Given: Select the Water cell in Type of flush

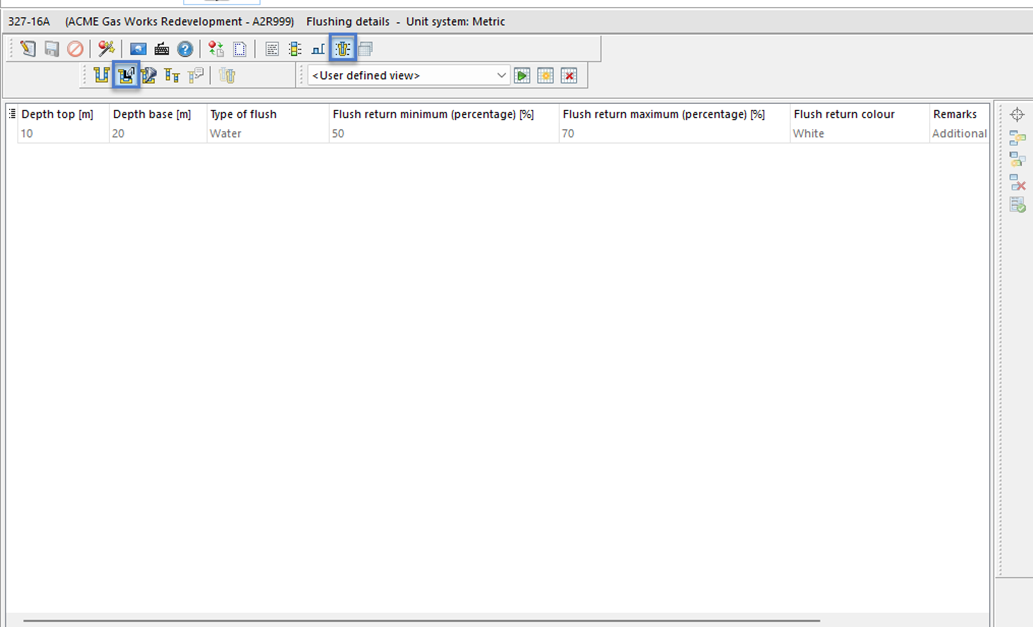Looking at the screenshot, I should pos(226,134).
